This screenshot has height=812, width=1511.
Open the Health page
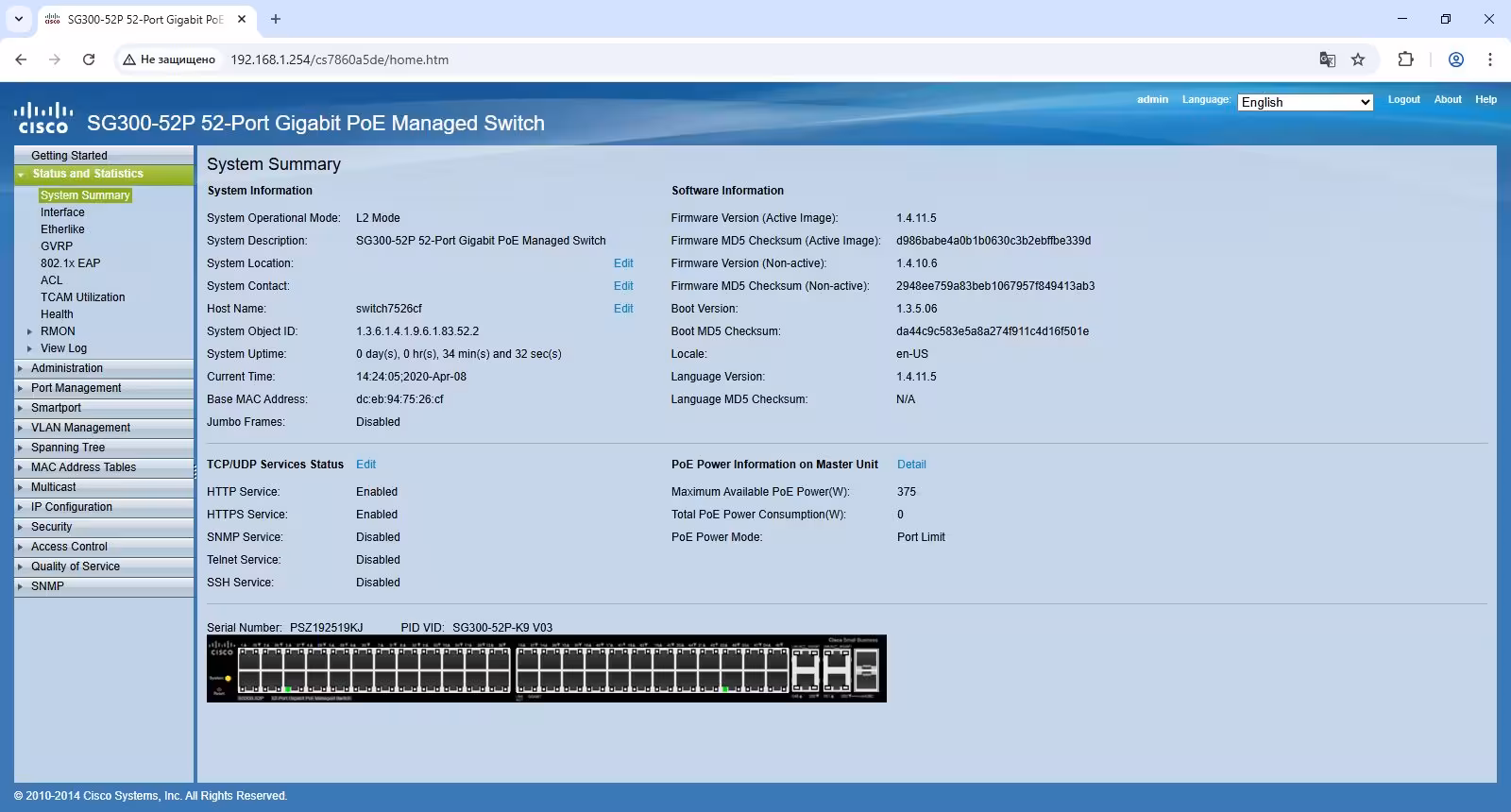tap(57, 314)
